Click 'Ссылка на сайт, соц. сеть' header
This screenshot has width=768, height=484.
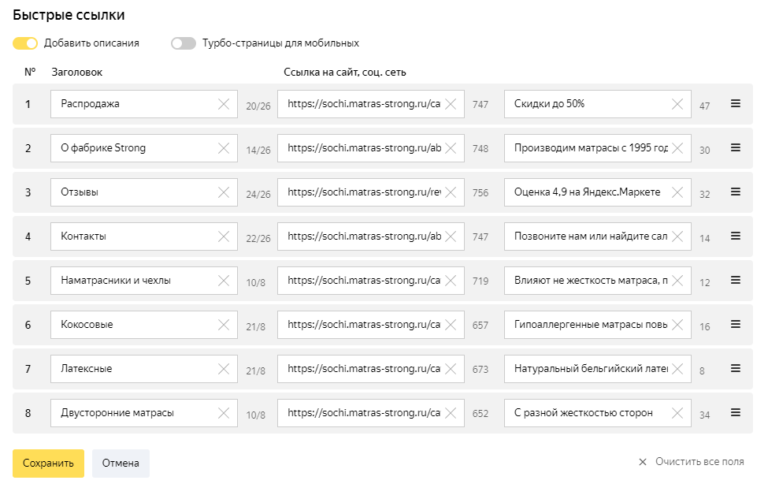pos(345,73)
